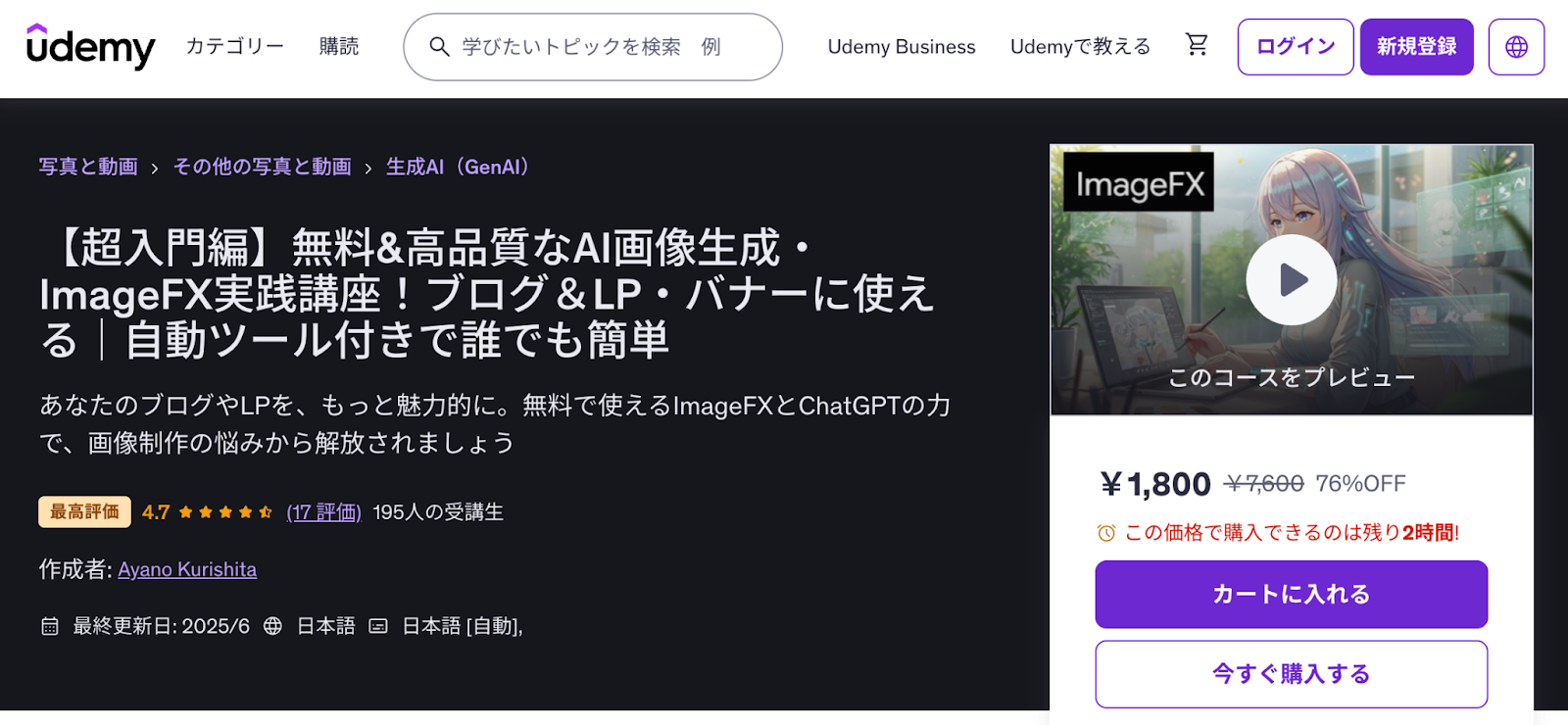Focus the course search field
1568x725 pixels.
click(593, 47)
